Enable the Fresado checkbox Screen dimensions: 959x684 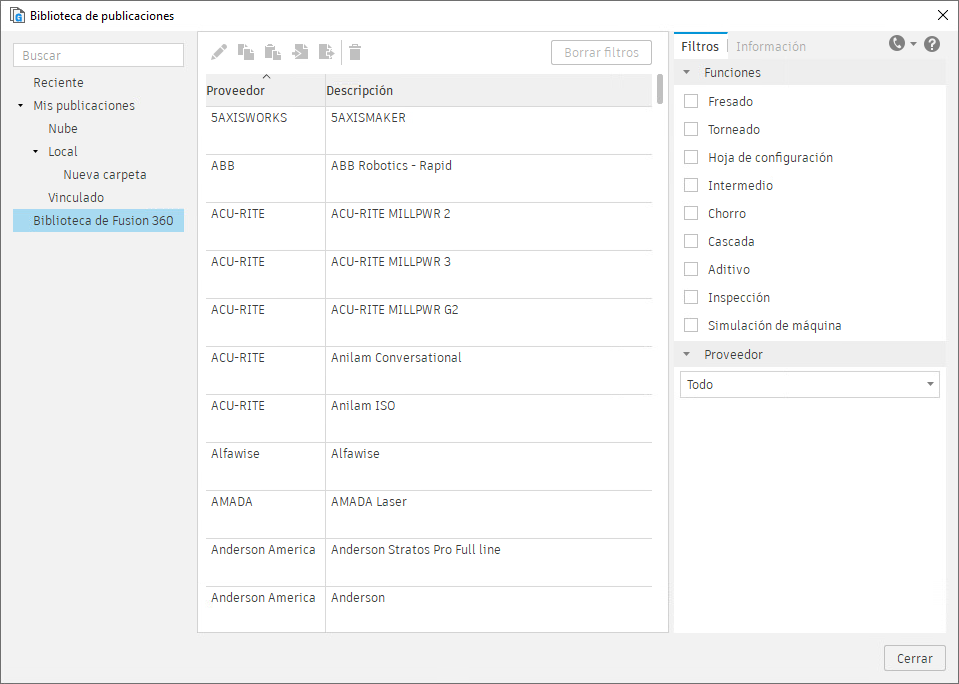point(691,102)
